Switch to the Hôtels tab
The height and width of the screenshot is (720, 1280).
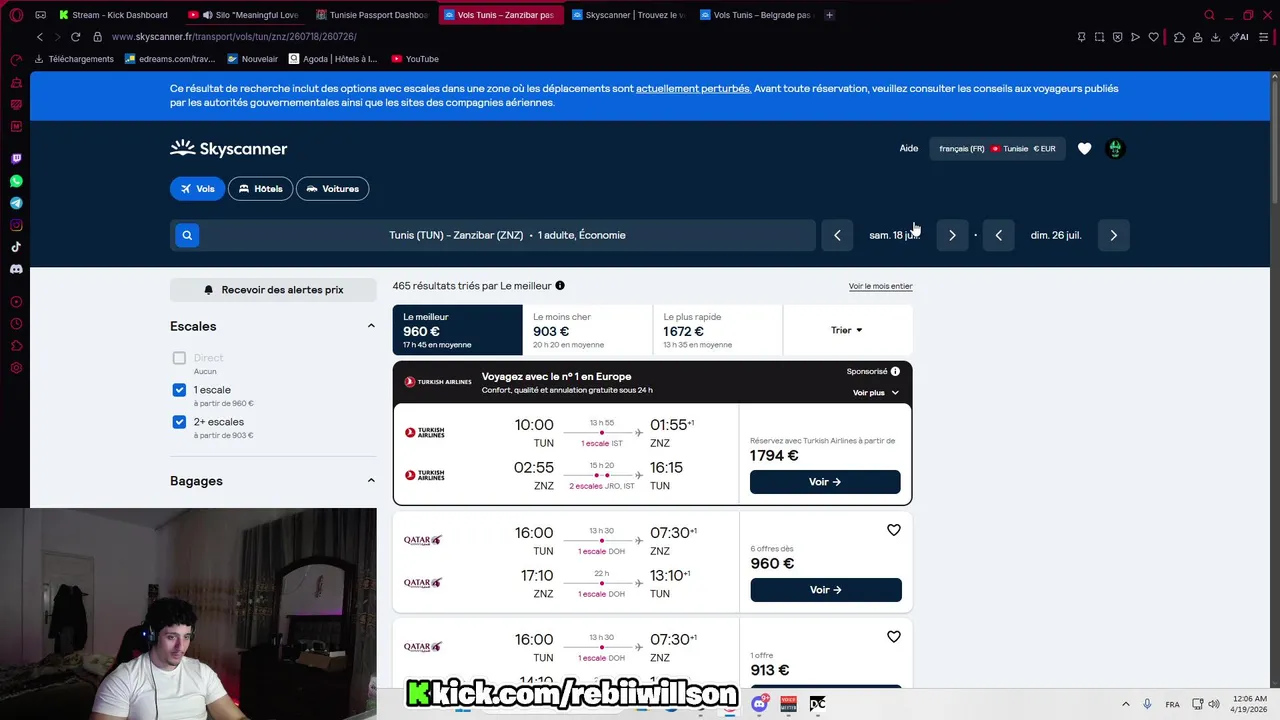260,188
